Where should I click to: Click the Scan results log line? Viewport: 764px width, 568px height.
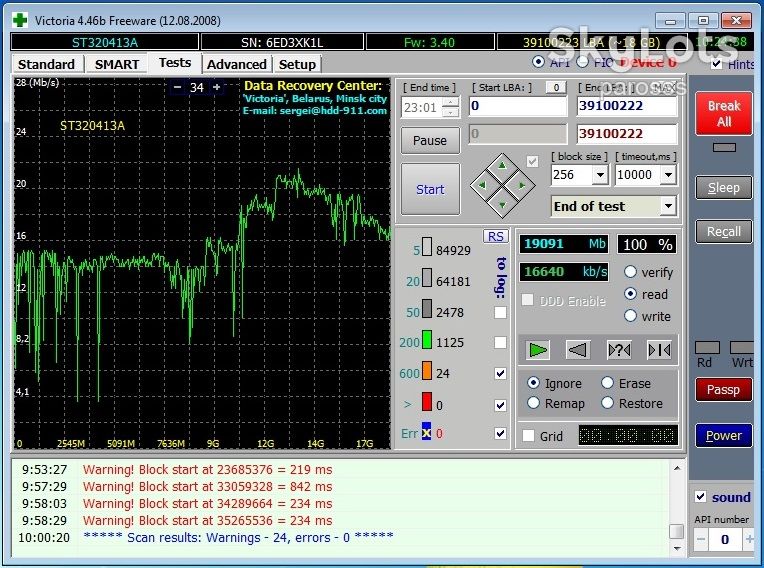pyautogui.click(x=238, y=537)
